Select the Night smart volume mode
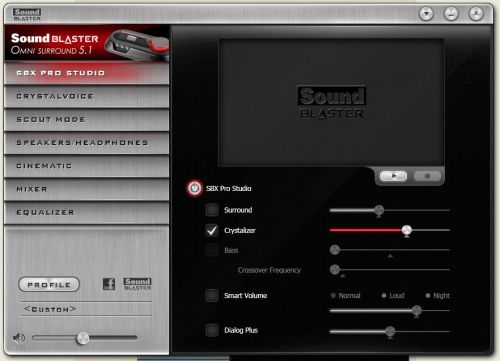 pyautogui.click(x=438, y=295)
